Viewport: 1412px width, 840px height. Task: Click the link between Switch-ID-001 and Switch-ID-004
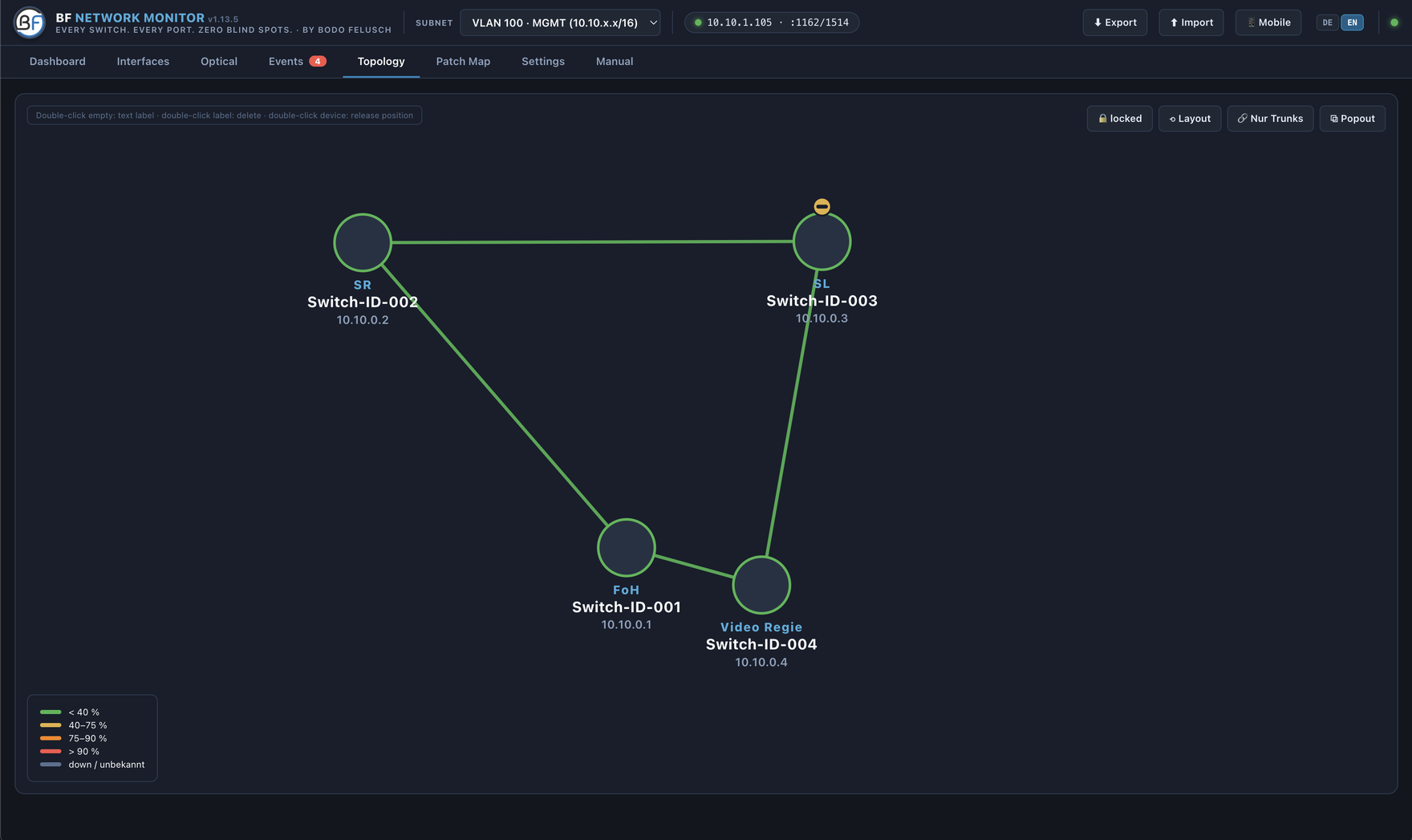pos(694,566)
